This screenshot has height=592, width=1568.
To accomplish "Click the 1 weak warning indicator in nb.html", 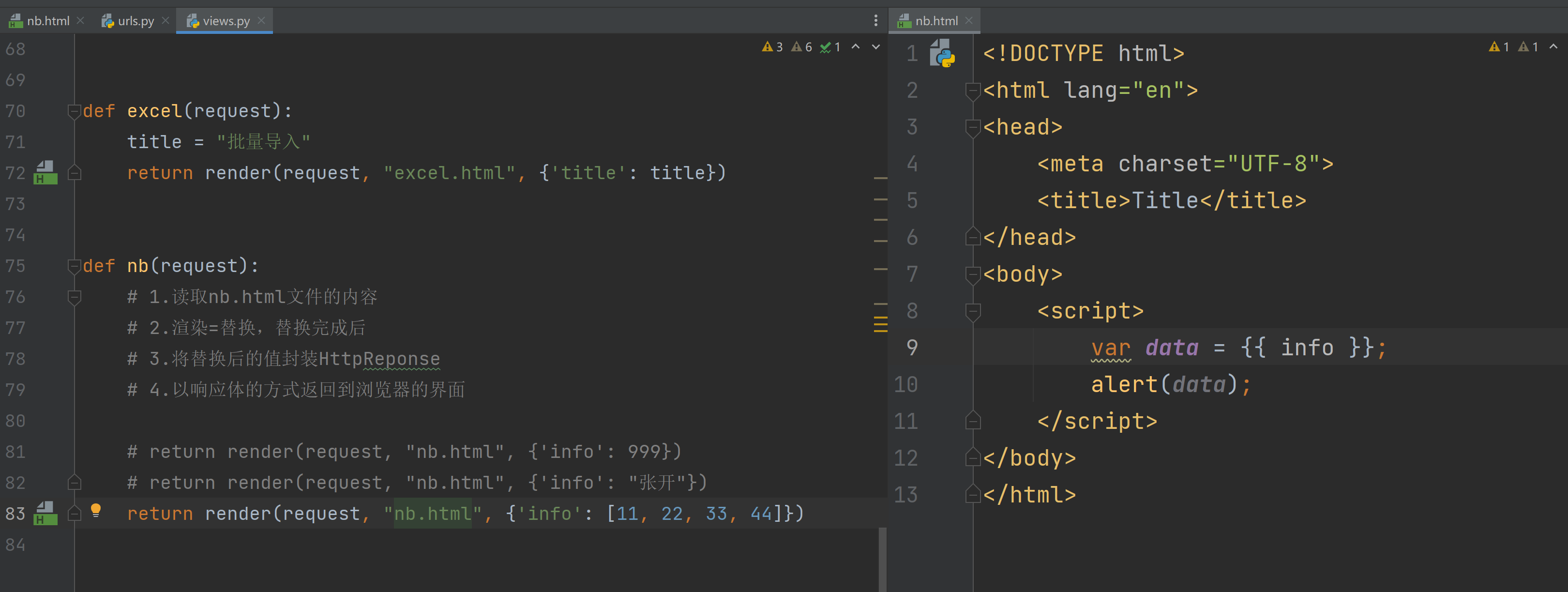I will click(x=1528, y=47).
